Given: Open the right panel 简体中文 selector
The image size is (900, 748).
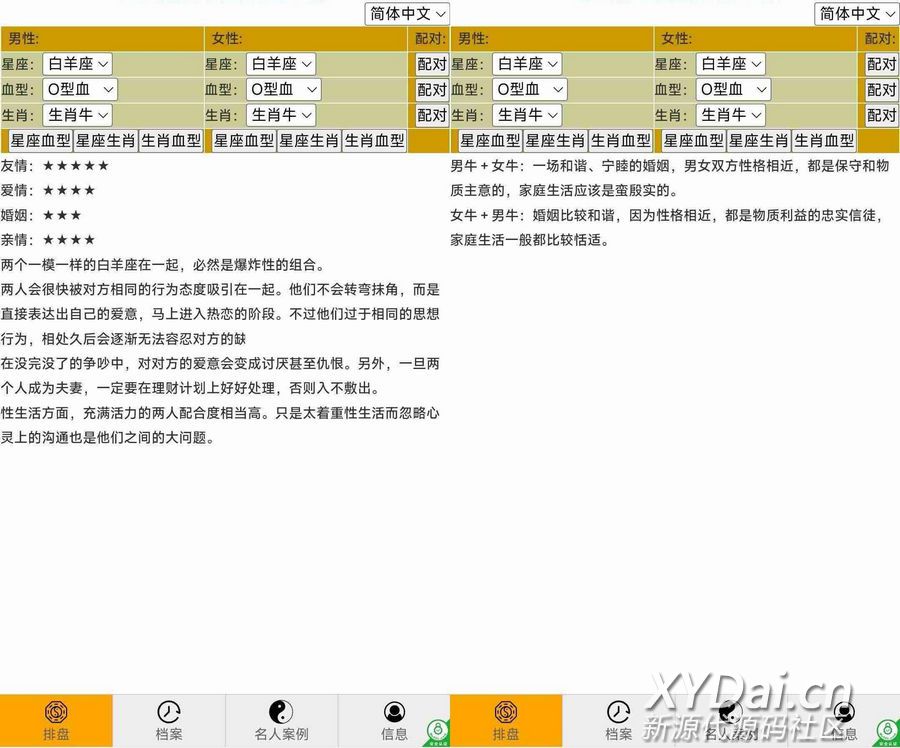Looking at the screenshot, I should [855, 14].
